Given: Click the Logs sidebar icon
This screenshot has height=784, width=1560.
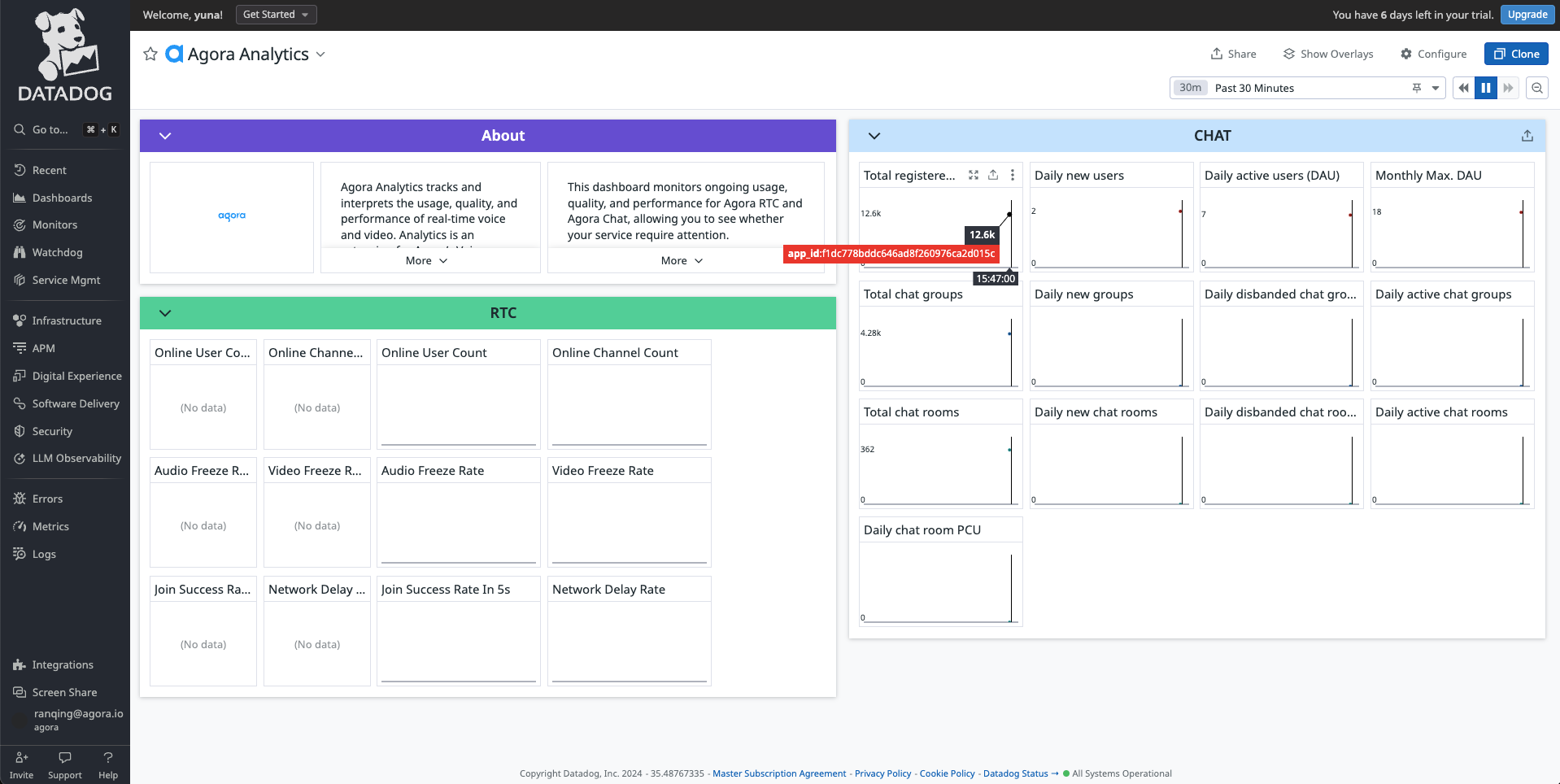Looking at the screenshot, I should pos(20,554).
